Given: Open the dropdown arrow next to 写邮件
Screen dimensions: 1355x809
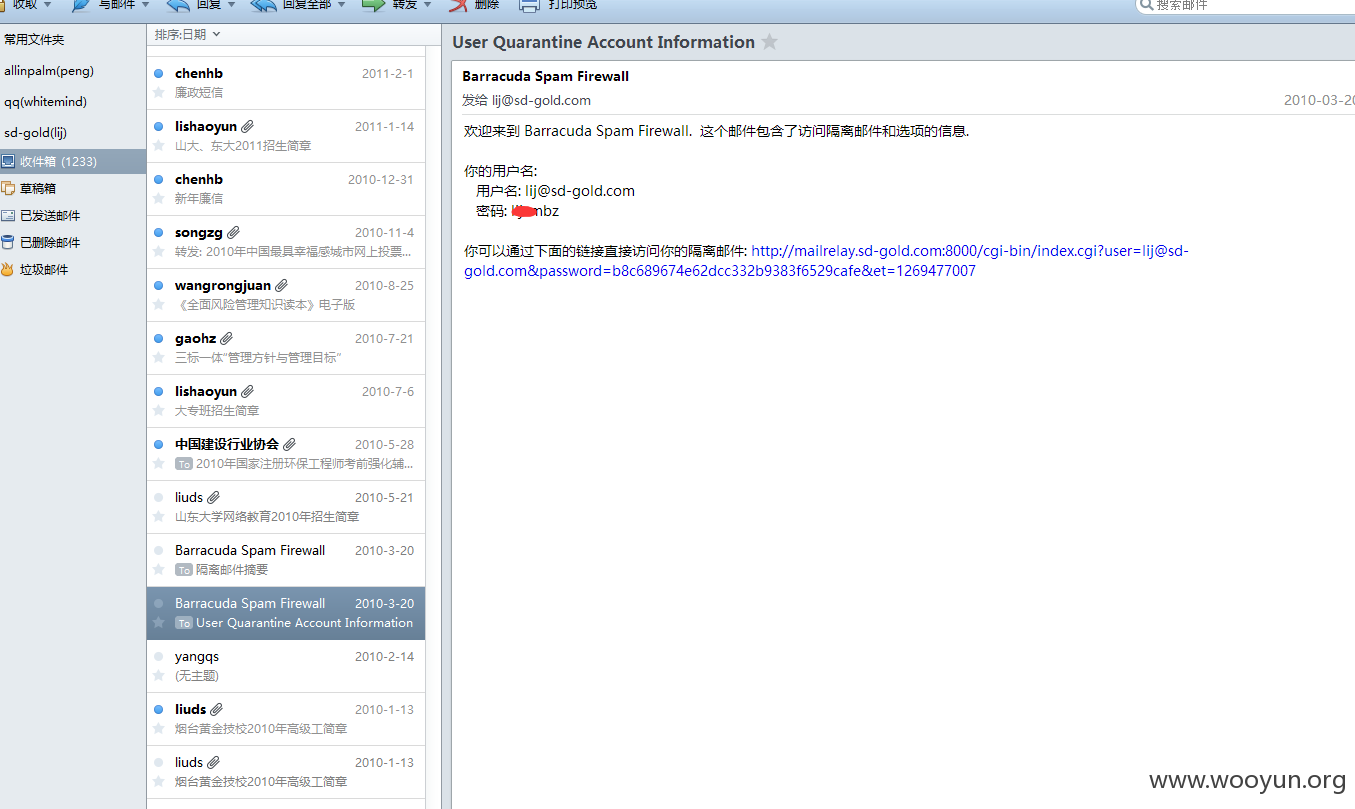Looking at the screenshot, I should (x=146, y=5).
